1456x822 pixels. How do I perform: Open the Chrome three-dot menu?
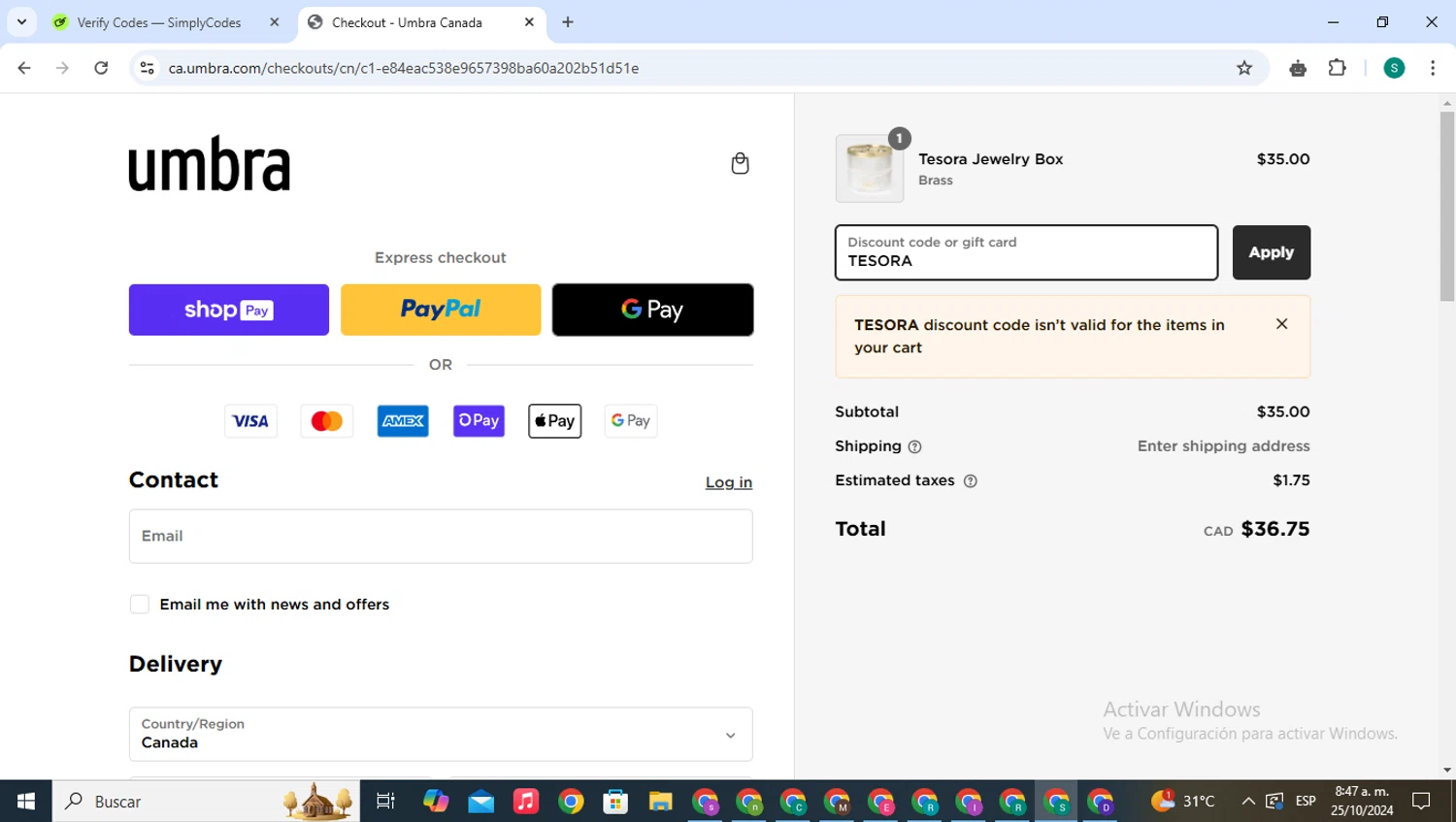[1433, 68]
